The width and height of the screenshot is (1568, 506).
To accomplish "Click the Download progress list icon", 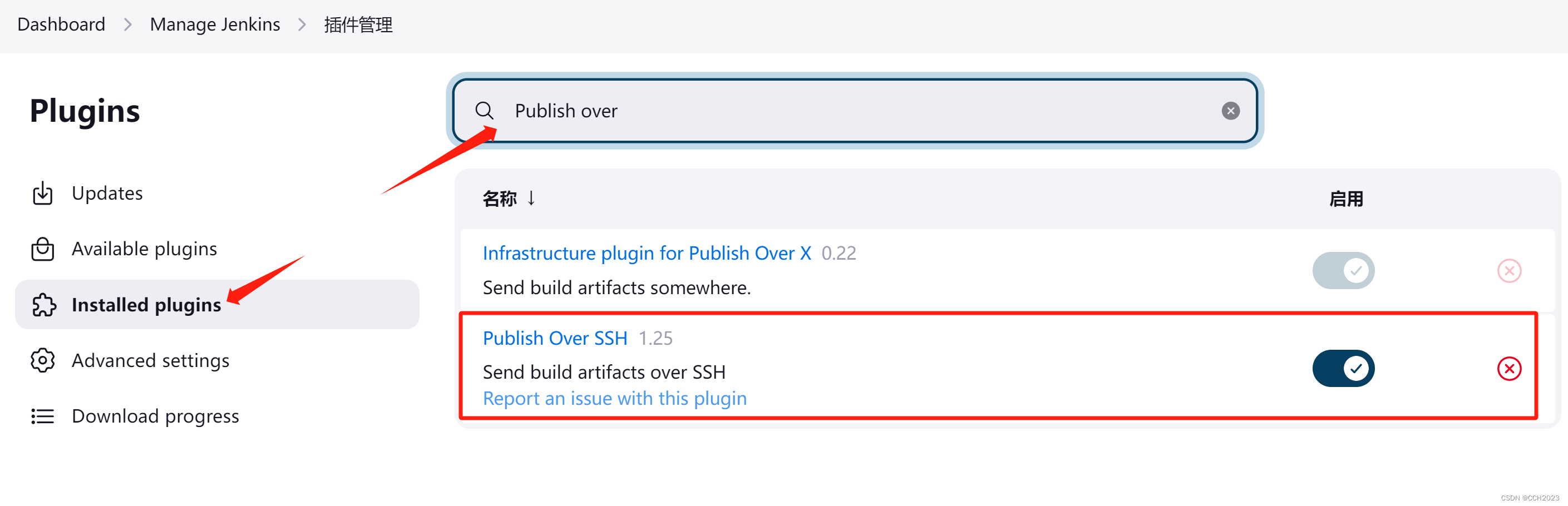I will (x=43, y=416).
